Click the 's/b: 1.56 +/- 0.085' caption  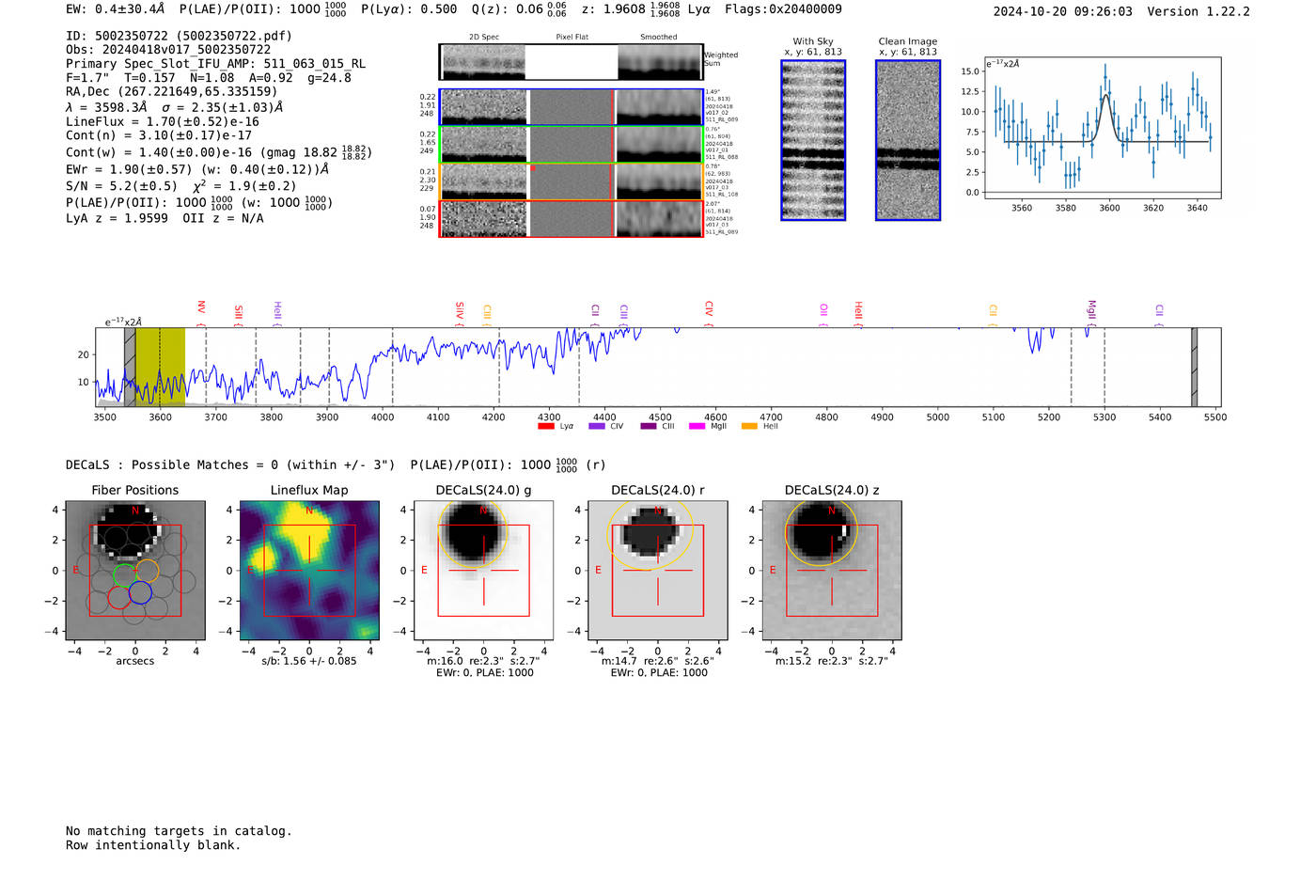click(309, 661)
